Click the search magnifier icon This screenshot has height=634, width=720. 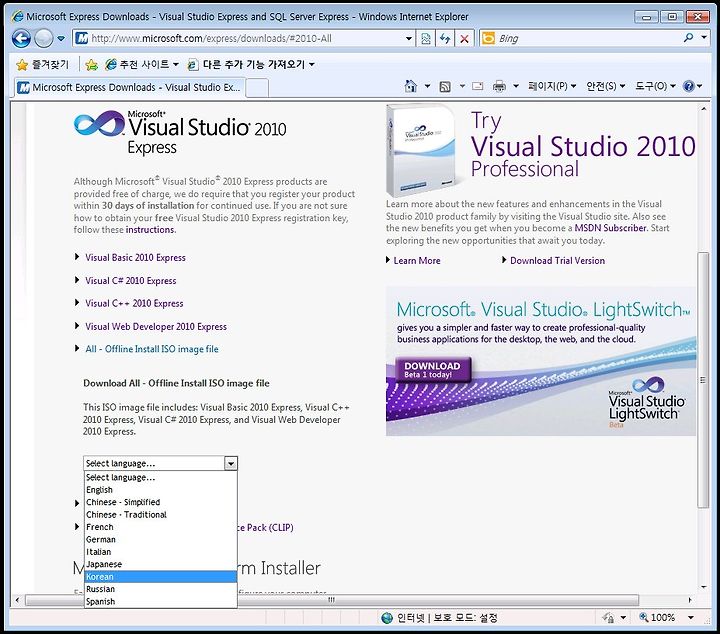pos(689,38)
